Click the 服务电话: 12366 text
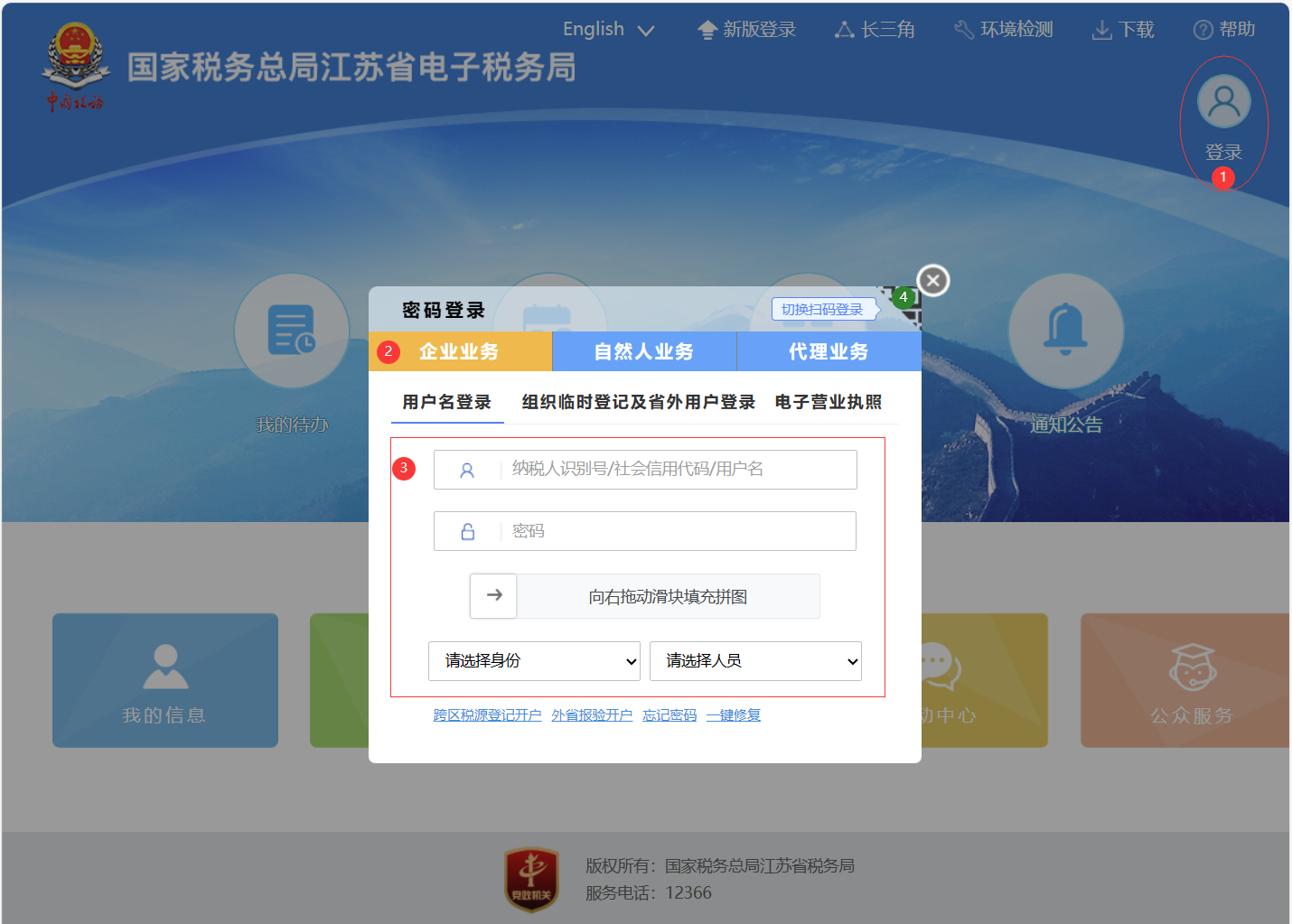 649,892
